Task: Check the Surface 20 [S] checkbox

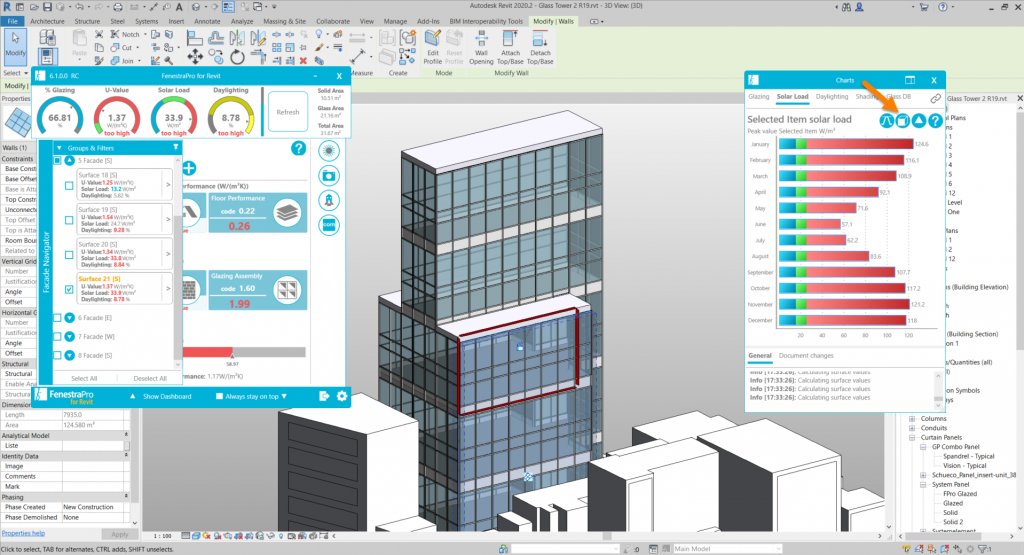Action: click(x=69, y=255)
